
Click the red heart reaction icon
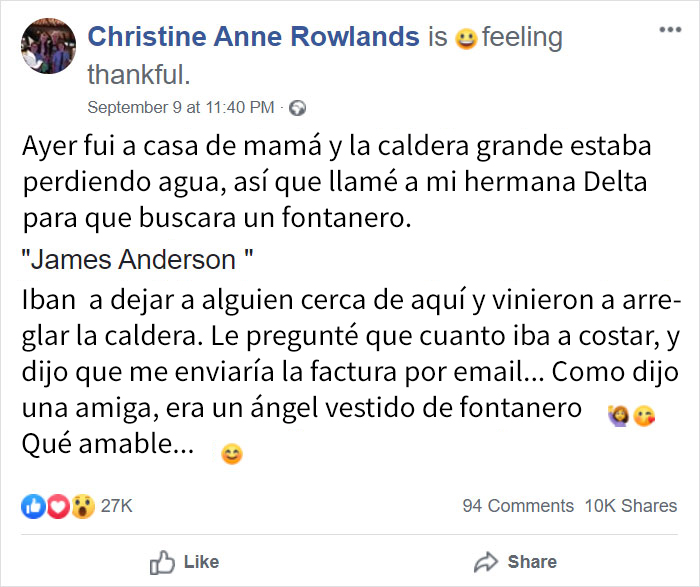click(58, 506)
